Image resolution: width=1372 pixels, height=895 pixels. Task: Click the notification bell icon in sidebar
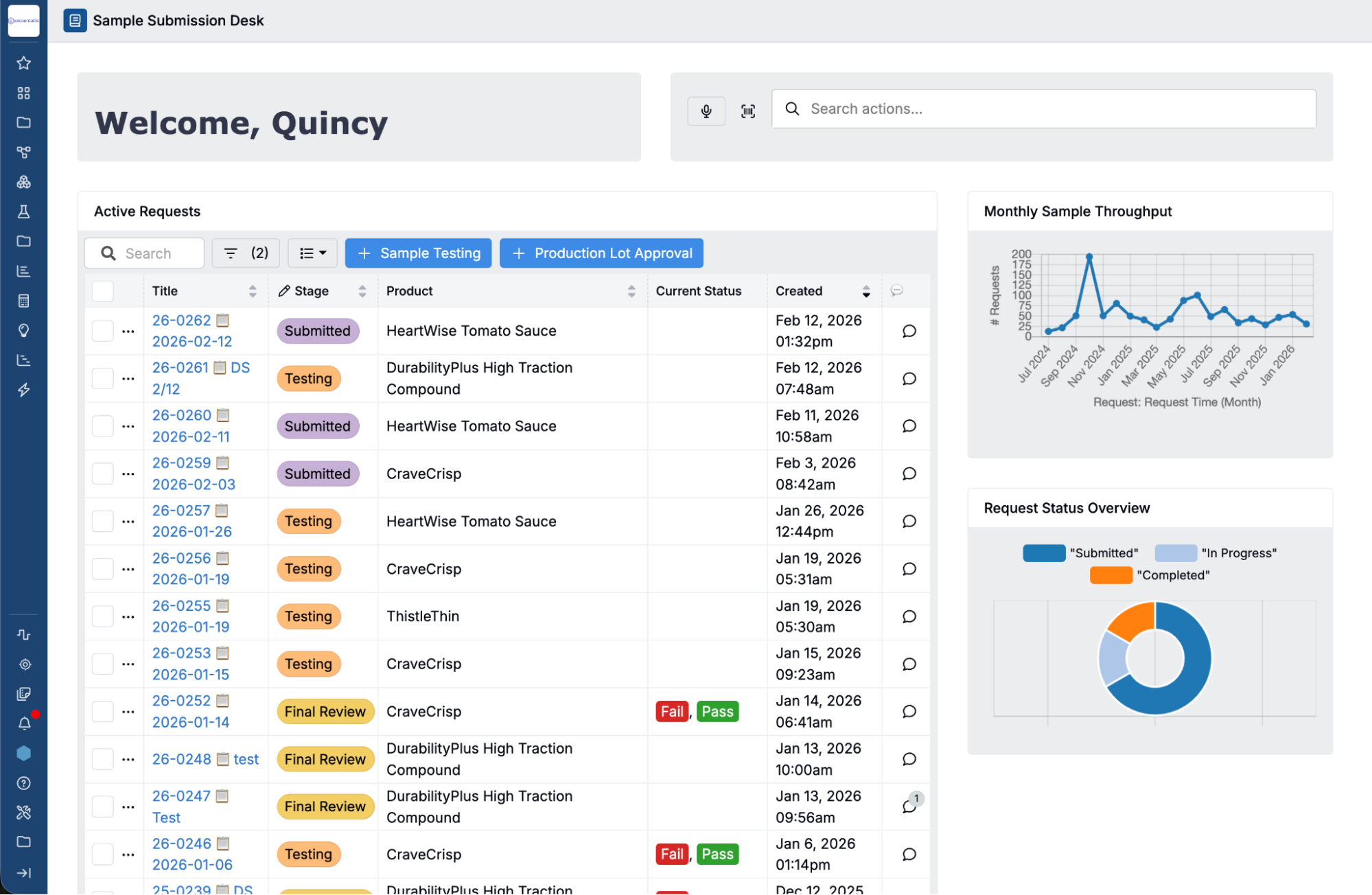[x=24, y=723]
